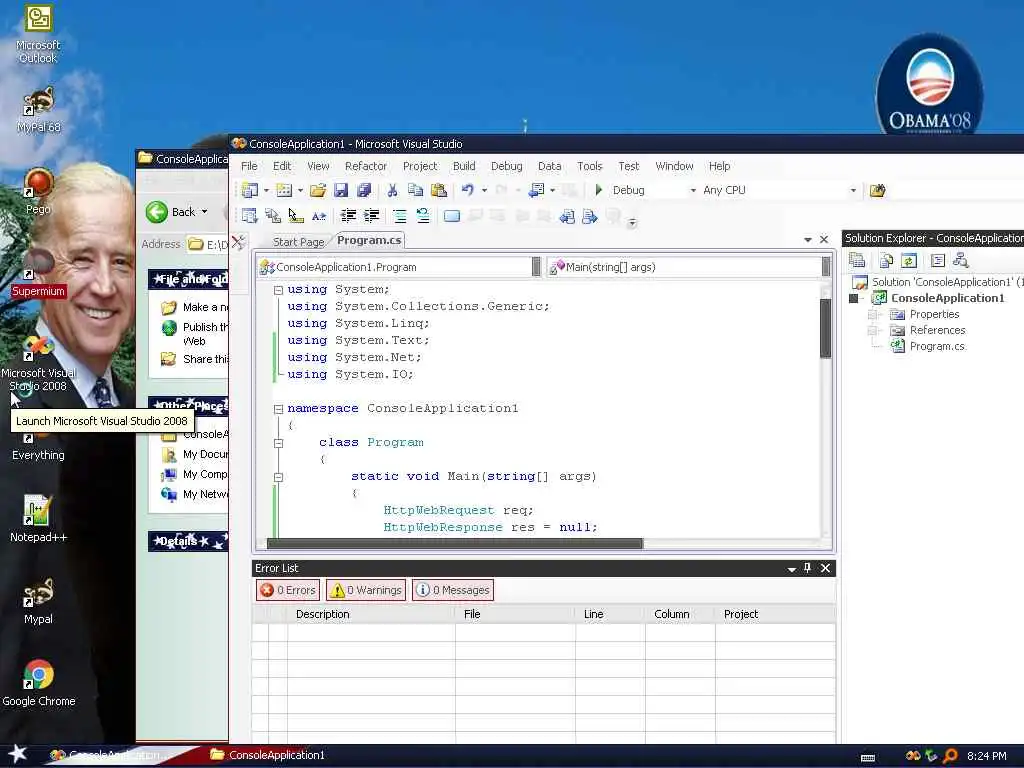The width and height of the screenshot is (1024, 768).
Task: Open the Any CPU platform dropdown
Action: point(853,191)
